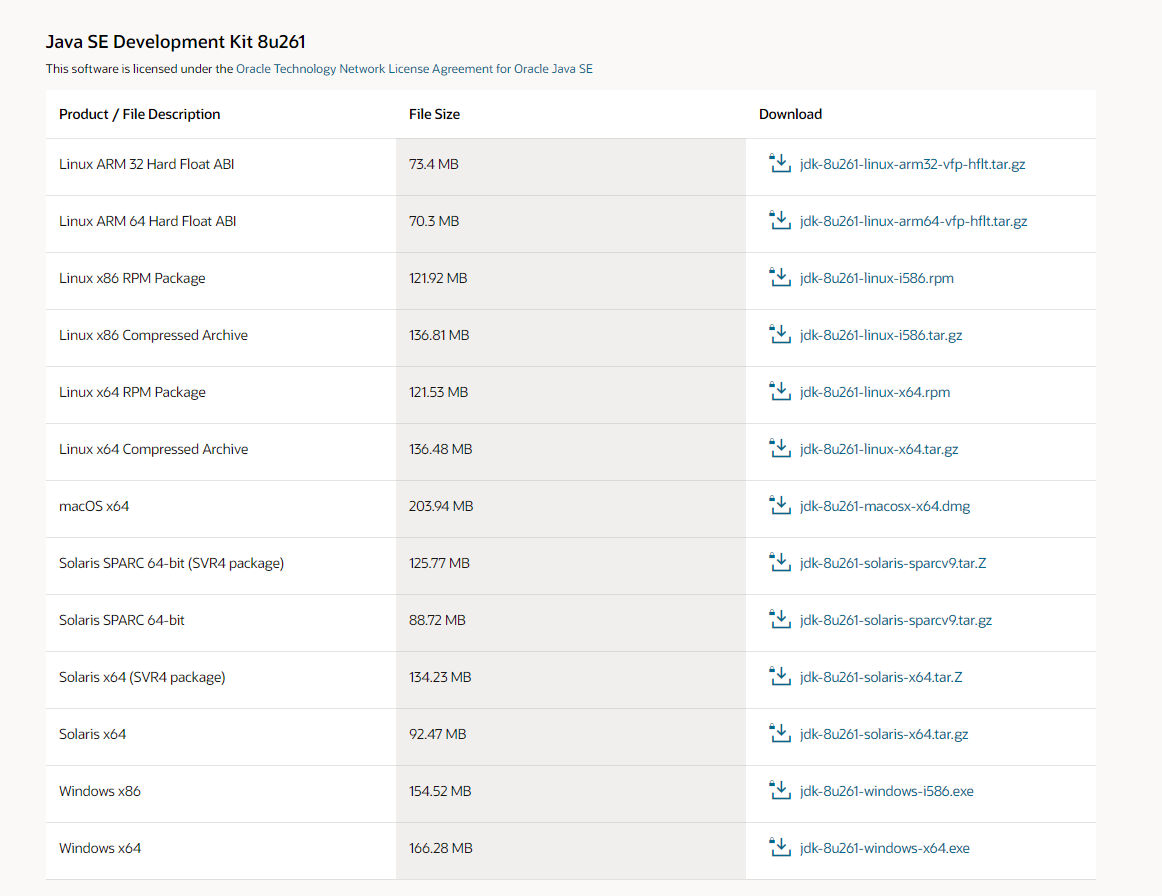Select the Linux ARM 32 Hard Float ABI text
Image resolution: width=1162 pixels, height=896 pixels.
(147, 165)
